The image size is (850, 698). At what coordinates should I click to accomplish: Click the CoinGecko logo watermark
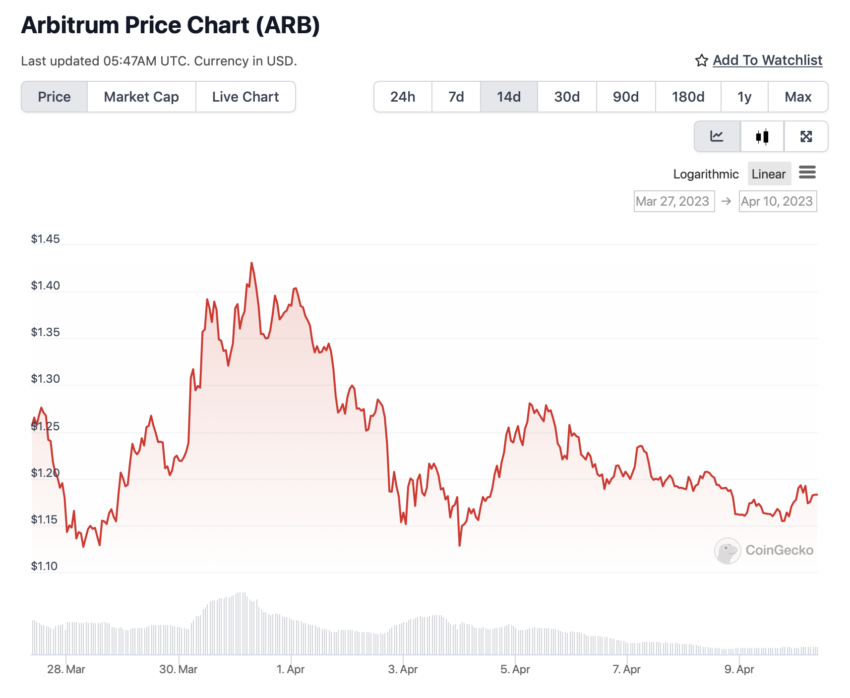click(764, 551)
